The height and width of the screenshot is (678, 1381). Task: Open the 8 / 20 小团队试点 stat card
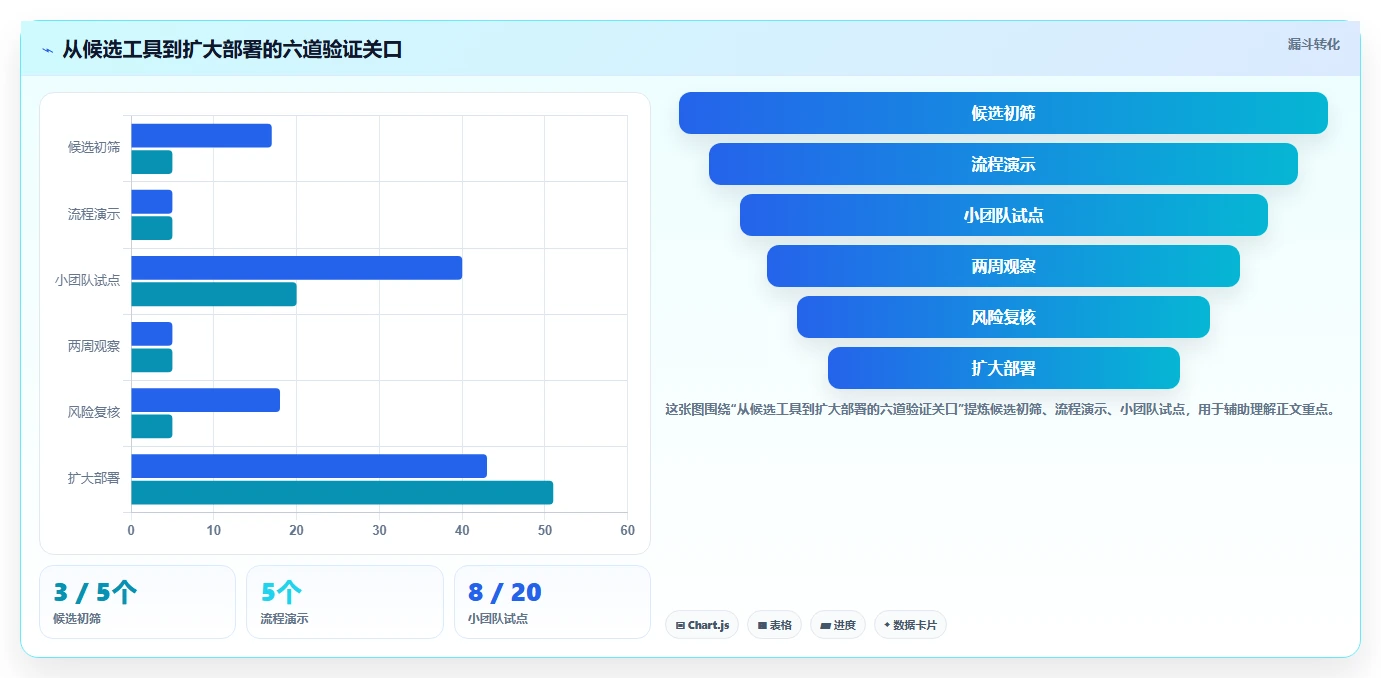(x=552, y=602)
